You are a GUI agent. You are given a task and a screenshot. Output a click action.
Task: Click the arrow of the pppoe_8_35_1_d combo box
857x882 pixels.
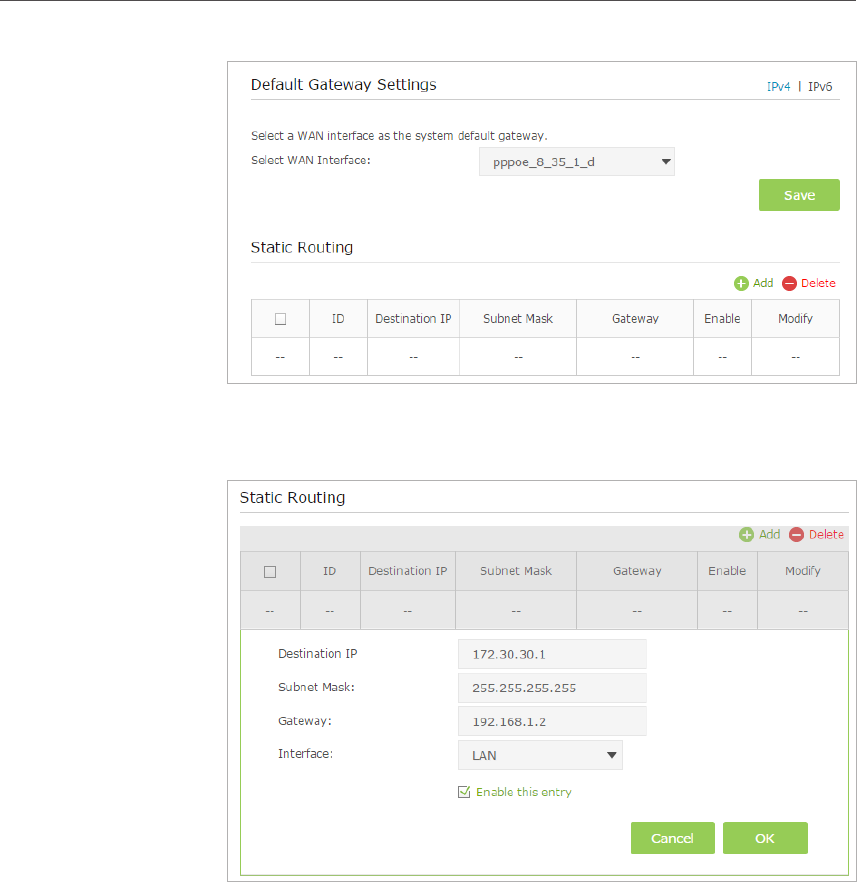pyautogui.click(x=663, y=162)
